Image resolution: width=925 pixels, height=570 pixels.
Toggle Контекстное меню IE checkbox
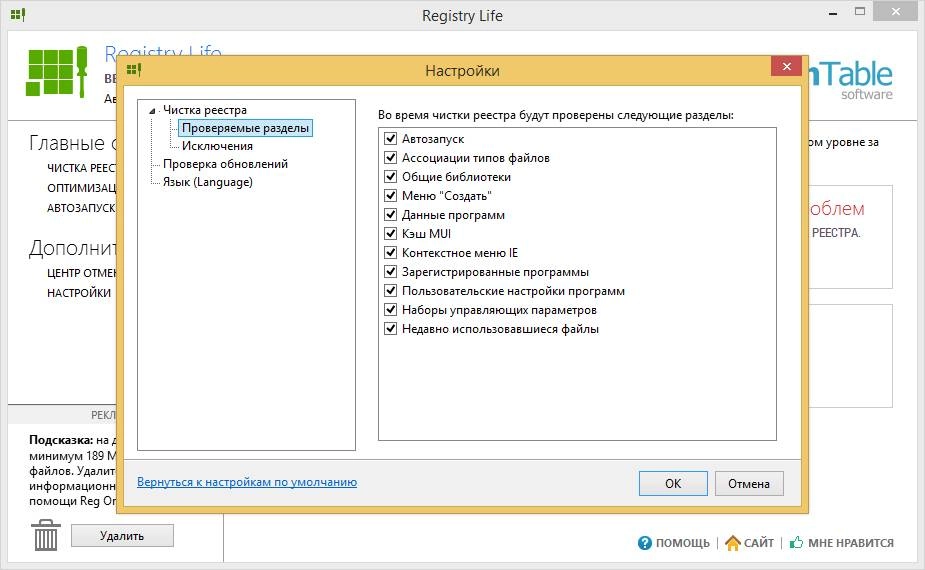(x=390, y=253)
